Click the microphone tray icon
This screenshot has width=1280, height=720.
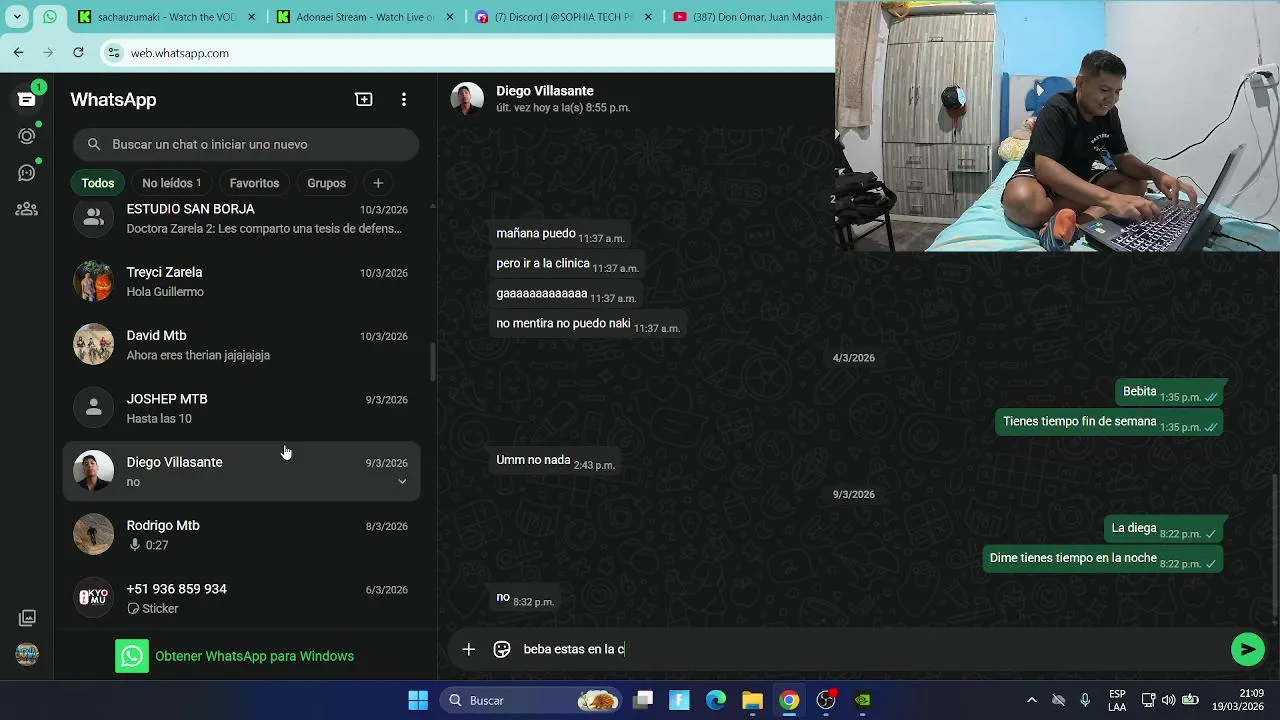click(1085, 700)
